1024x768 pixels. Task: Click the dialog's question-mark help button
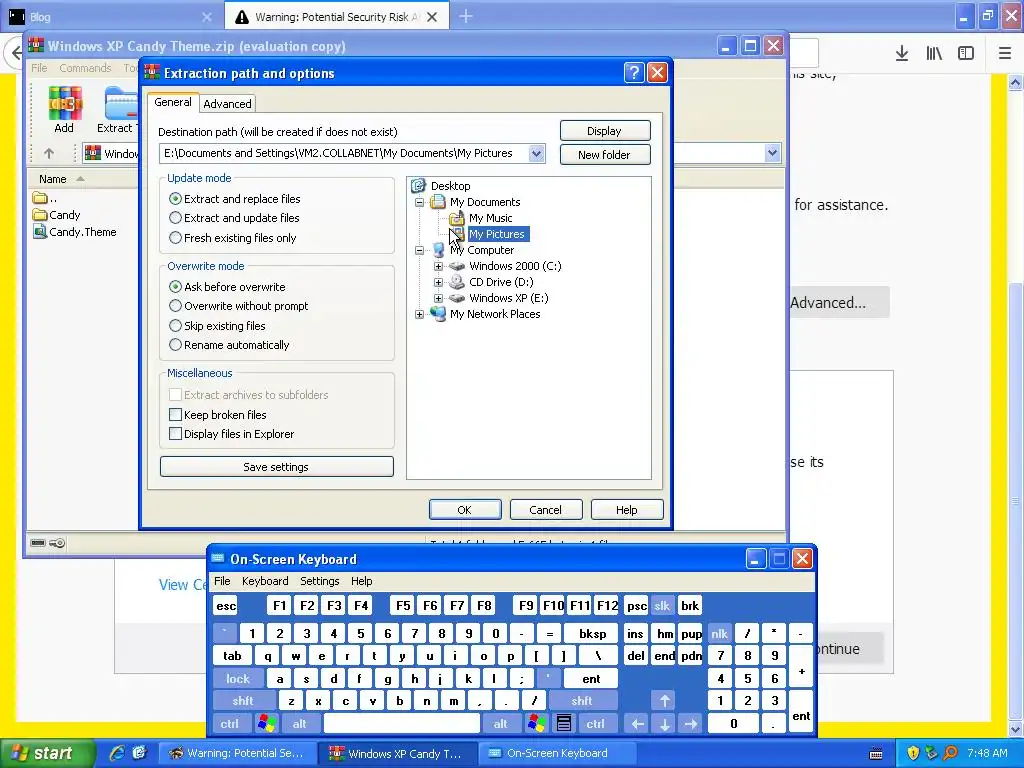click(x=633, y=72)
